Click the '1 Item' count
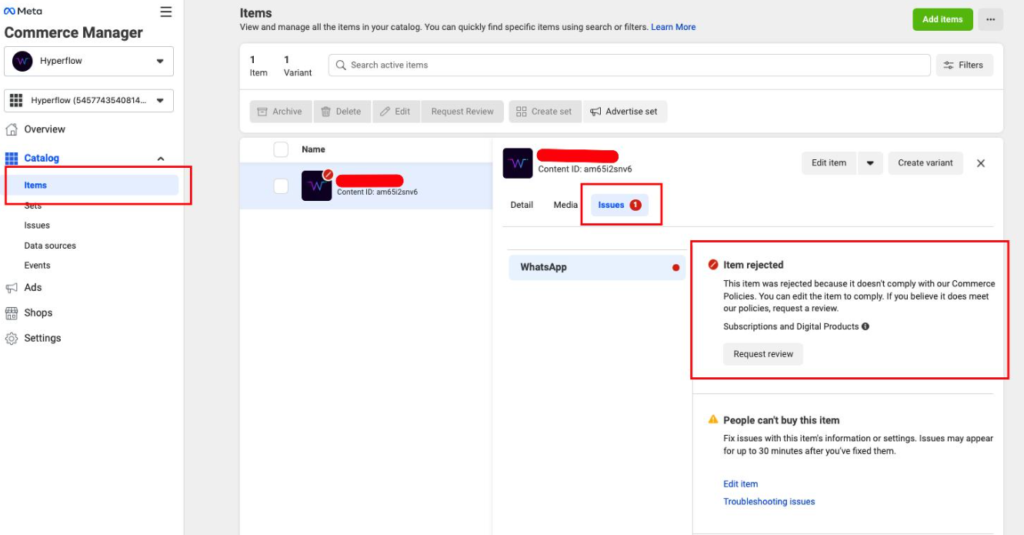The image size is (1024, 535). [x=259, y=66]
